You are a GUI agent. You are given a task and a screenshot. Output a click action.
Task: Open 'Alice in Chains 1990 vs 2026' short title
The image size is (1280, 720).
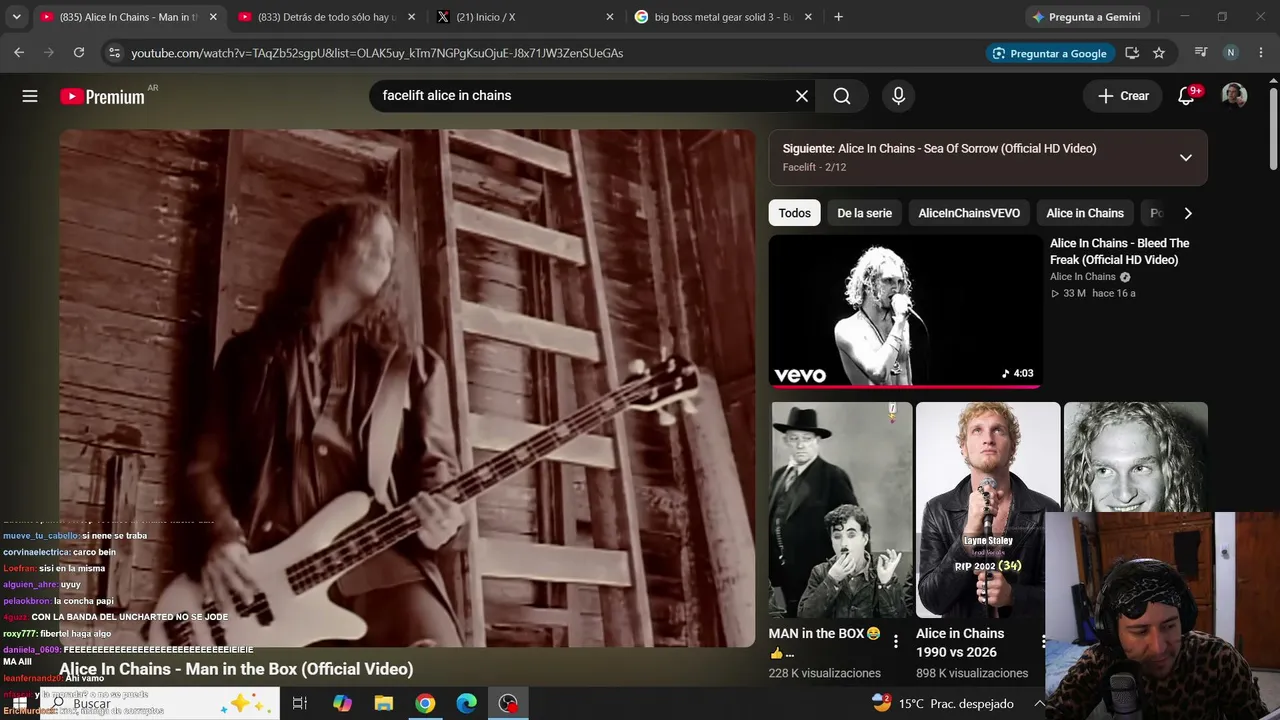[x=960, y=642]
